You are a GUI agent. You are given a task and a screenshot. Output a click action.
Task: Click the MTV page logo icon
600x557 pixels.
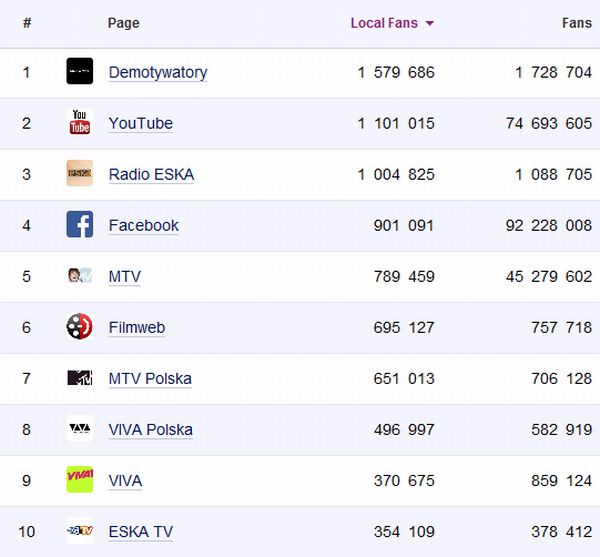coord(80,275)
